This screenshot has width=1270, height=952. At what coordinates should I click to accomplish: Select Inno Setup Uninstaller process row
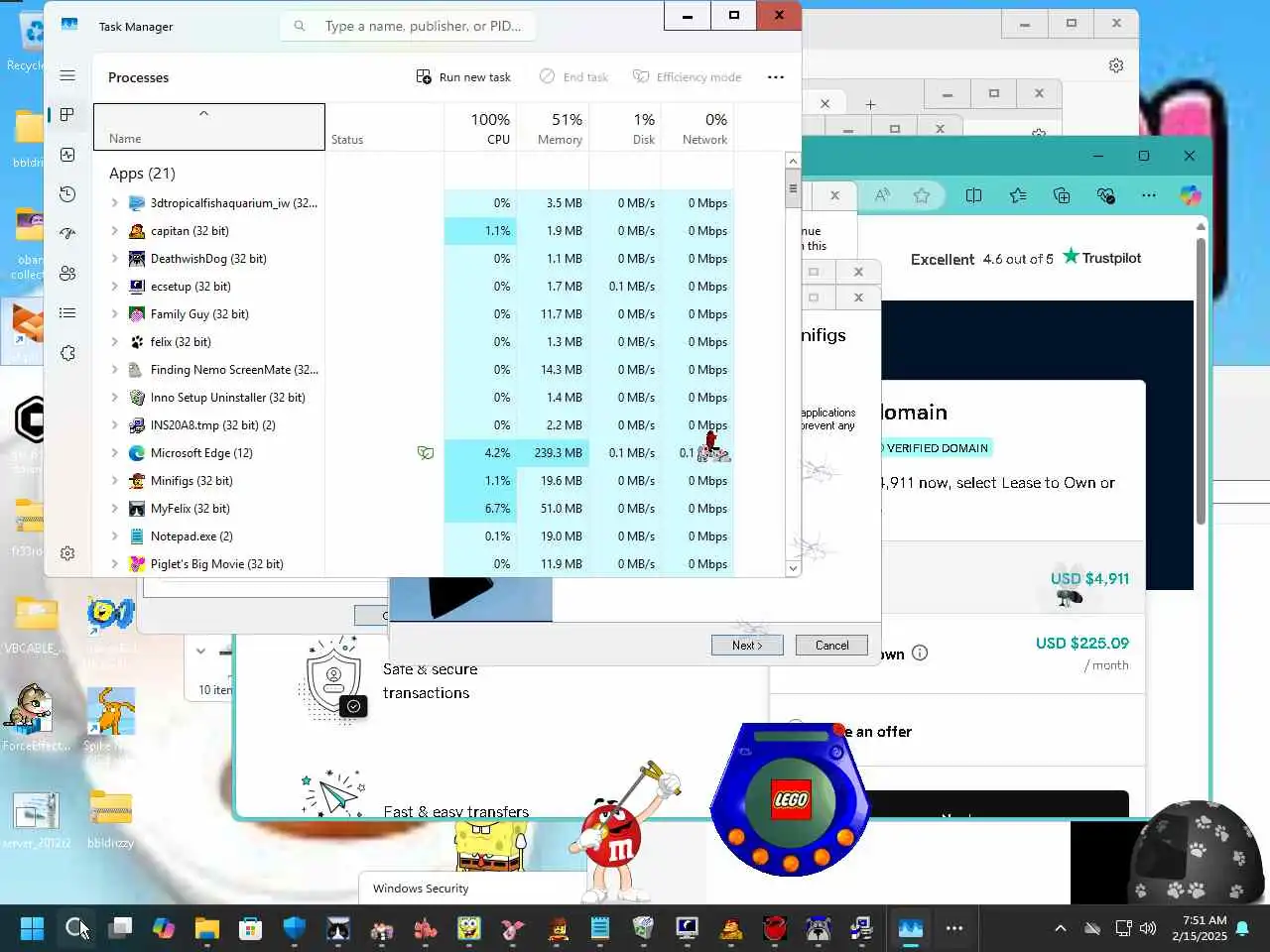(414, 398)
